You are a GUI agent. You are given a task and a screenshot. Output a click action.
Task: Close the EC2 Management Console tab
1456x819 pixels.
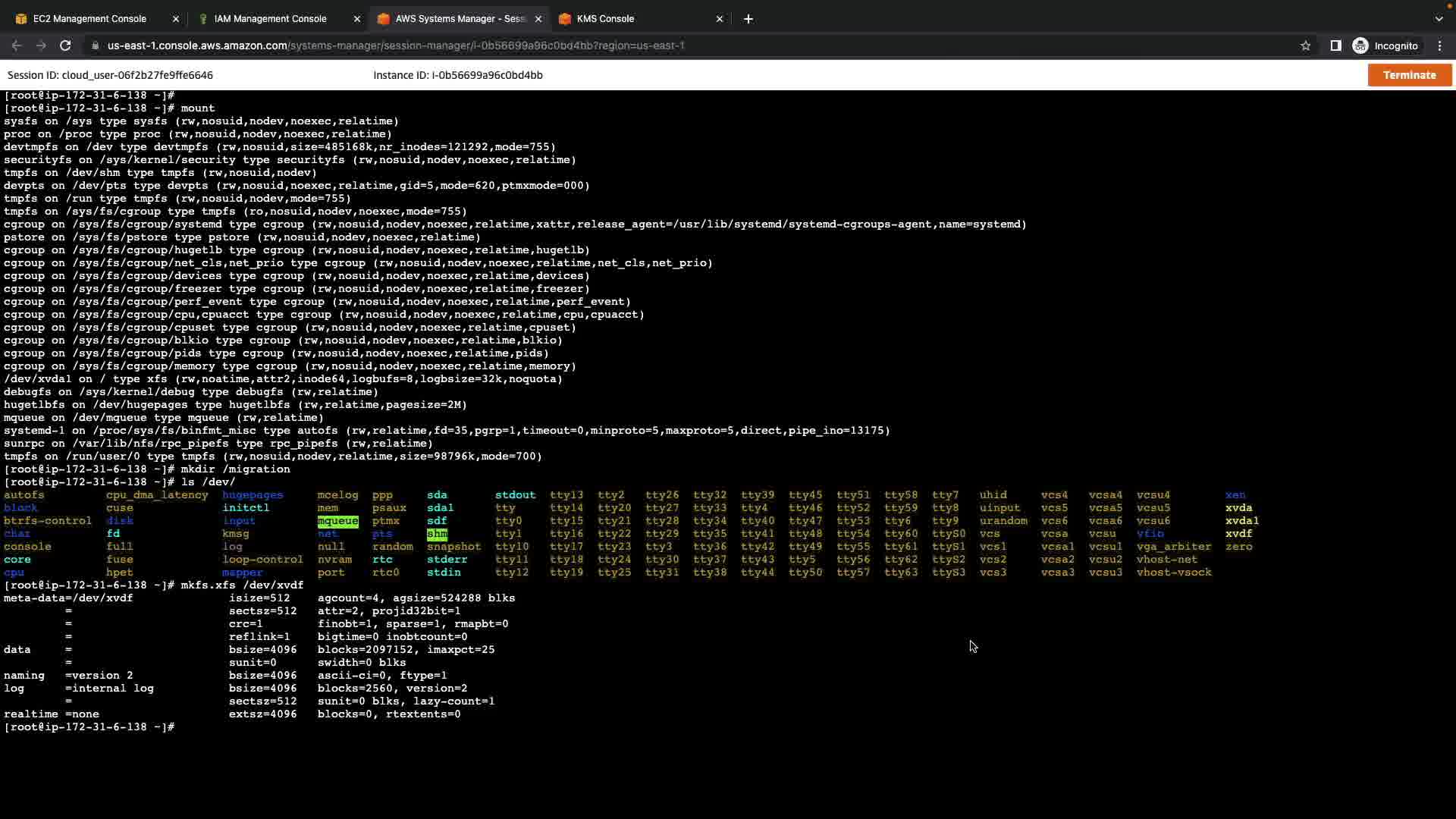click(x=176, y=19)
